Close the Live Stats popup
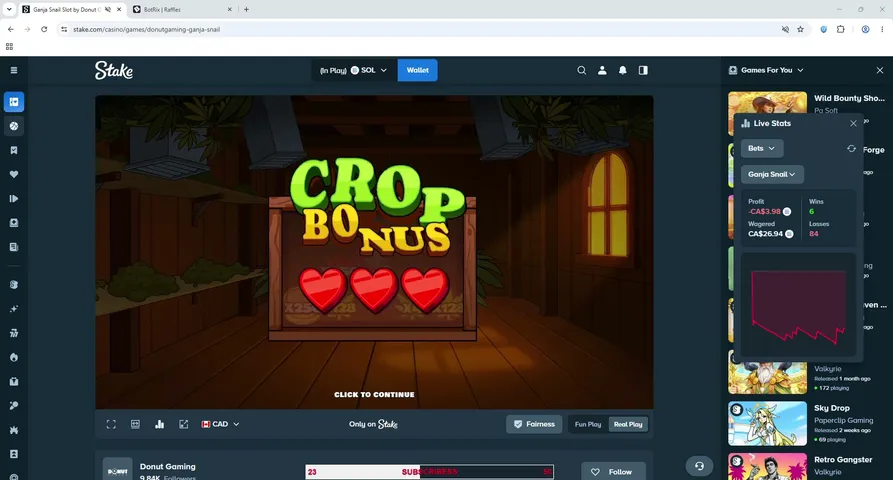This screenshot has width=893, height=480. click(853, 123)
